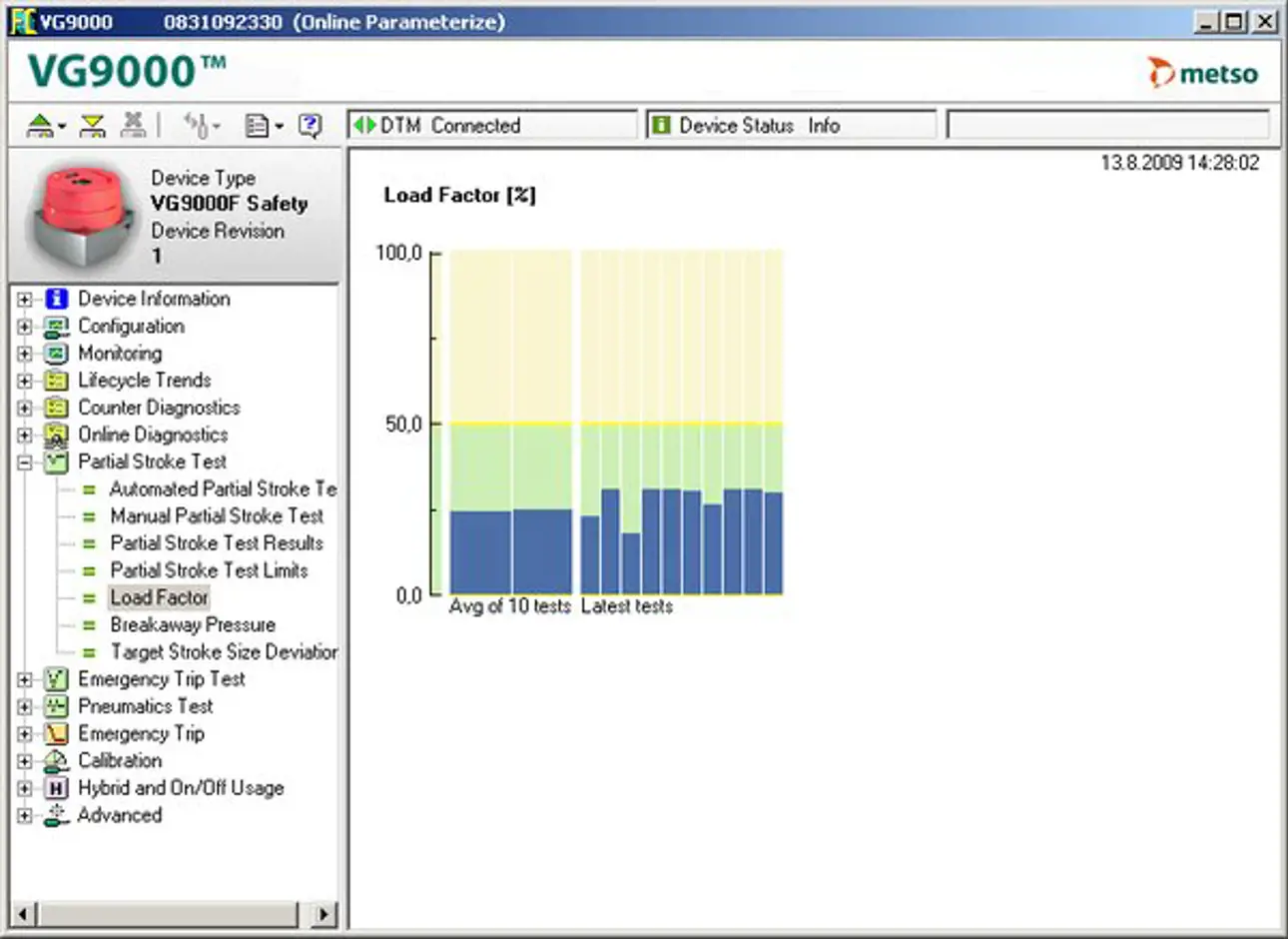Expand the Emergency Trip node
The image size is (1288, 939).
coord(25,733)
